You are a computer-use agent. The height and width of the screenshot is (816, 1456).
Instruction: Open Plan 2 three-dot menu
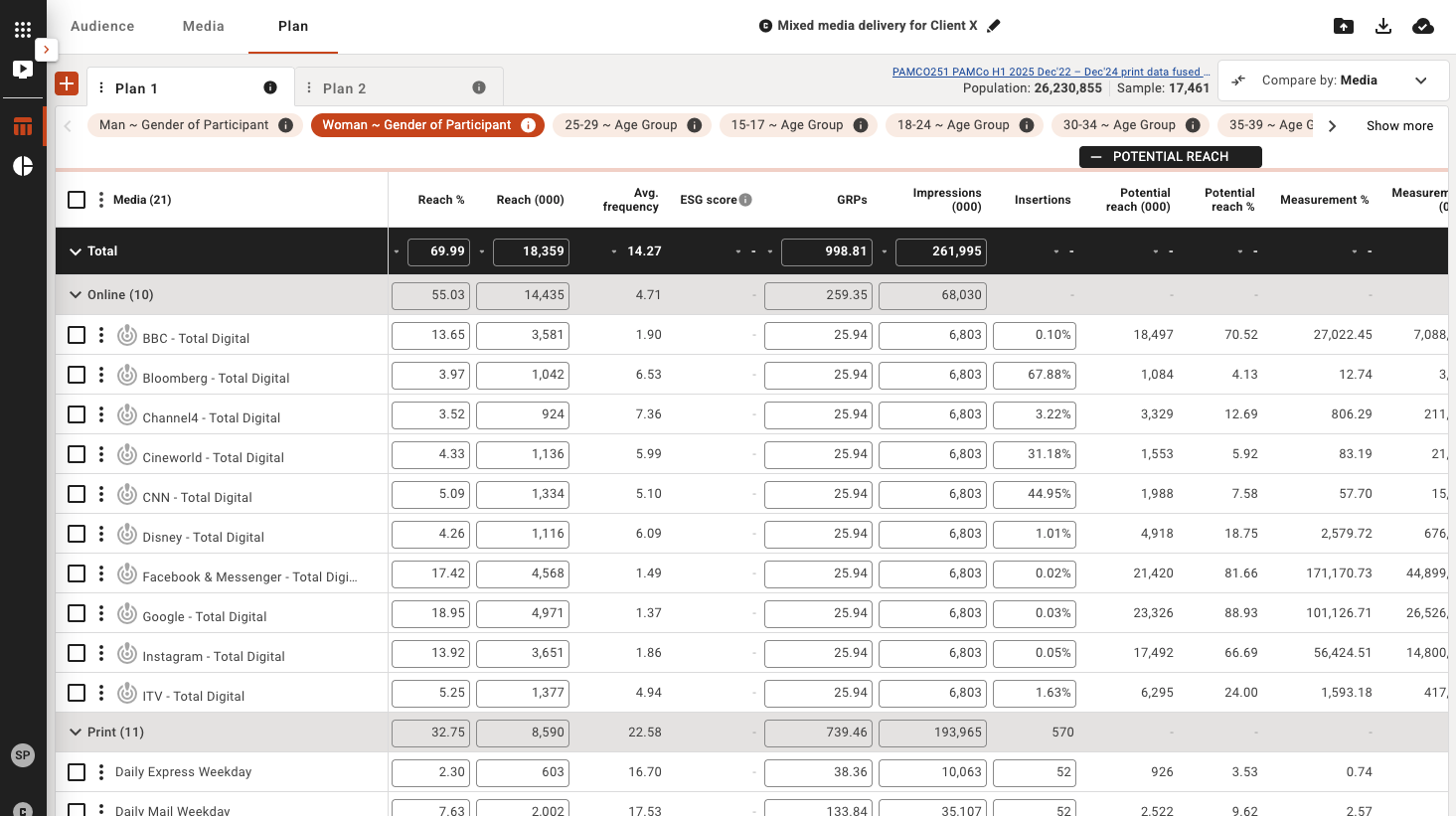309,88
